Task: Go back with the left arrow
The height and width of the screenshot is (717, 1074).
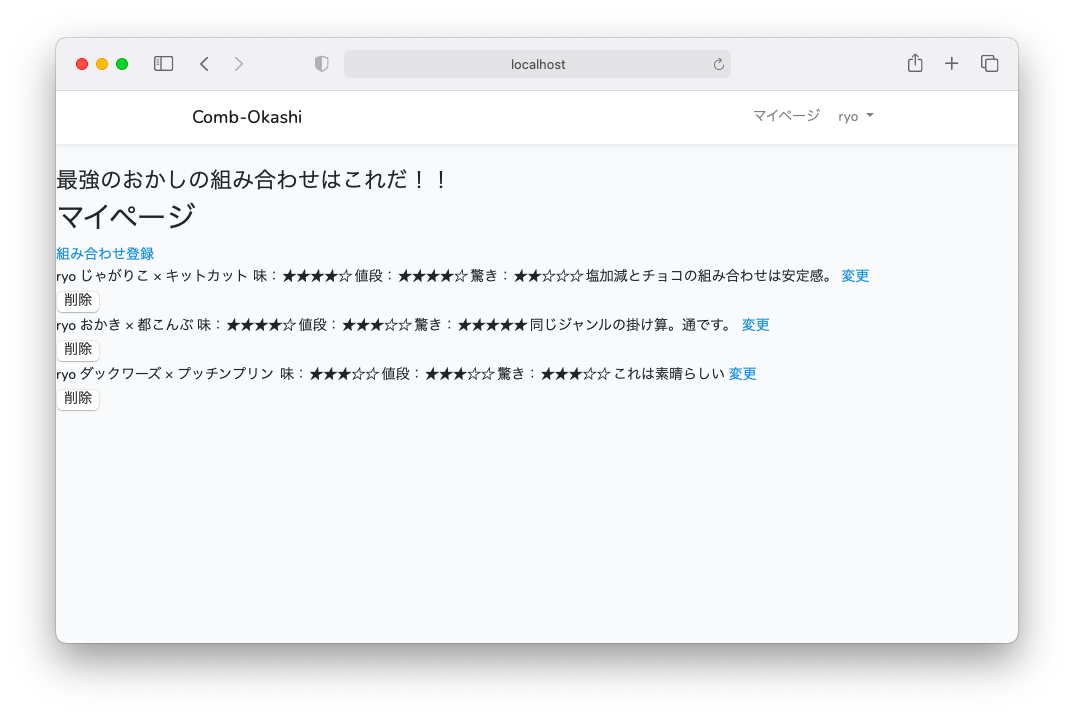Action: [x=204, y=64]
